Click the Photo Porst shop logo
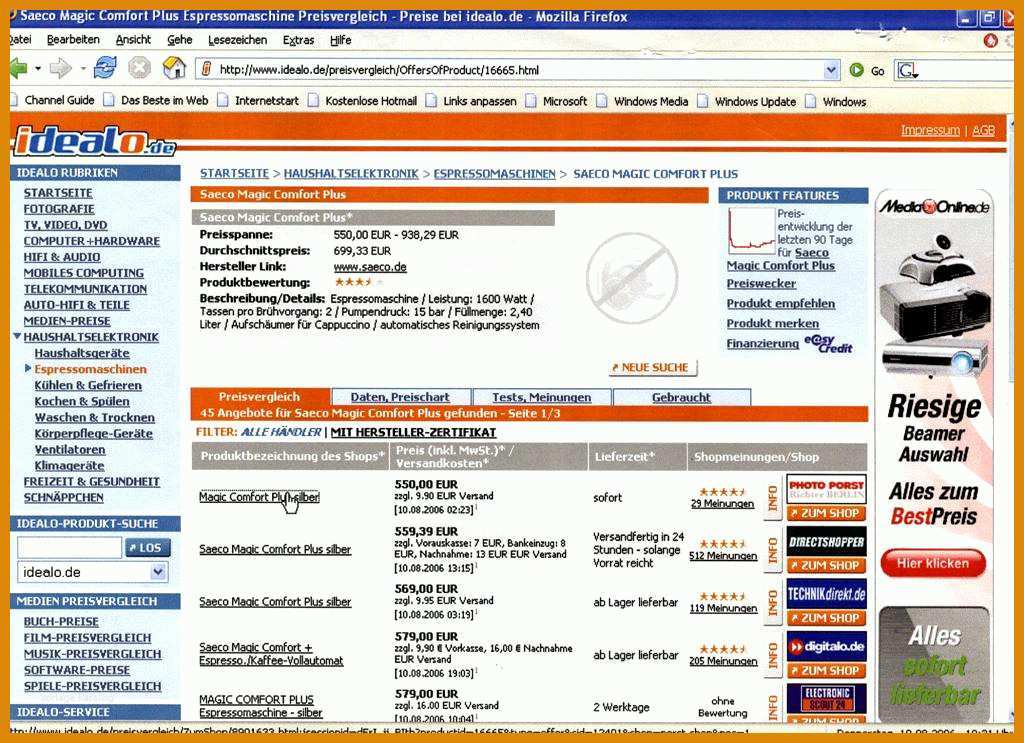 (826, 489)
